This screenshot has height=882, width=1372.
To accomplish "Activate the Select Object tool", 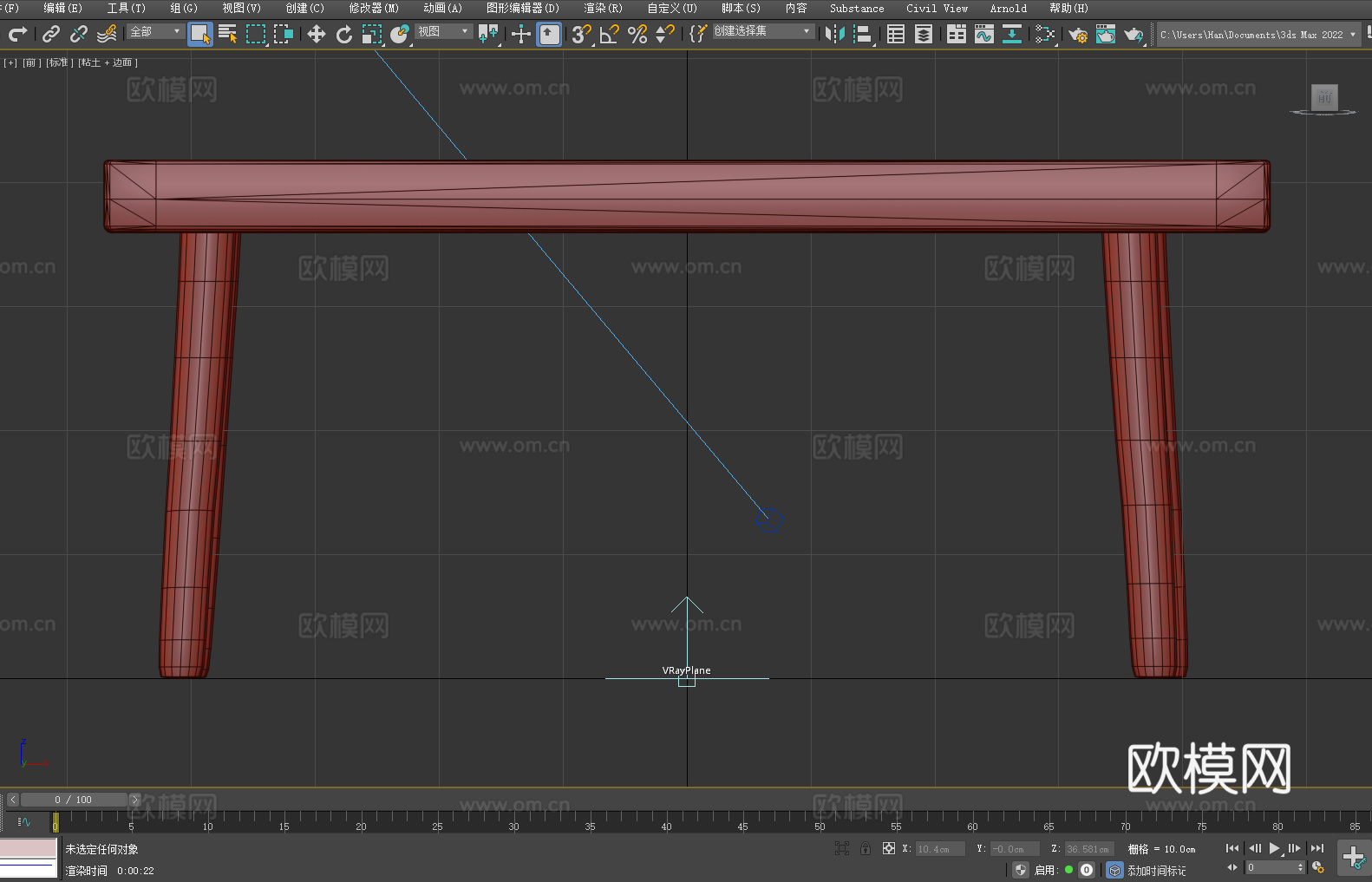I will click(x=200, y=34).
